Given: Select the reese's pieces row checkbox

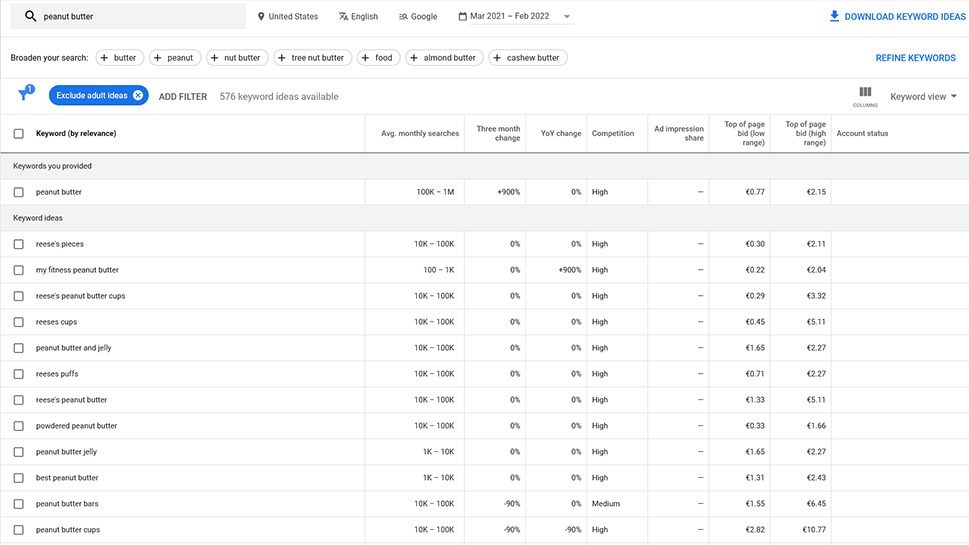Looking at the screenshot, I should [x=19, y=244].
